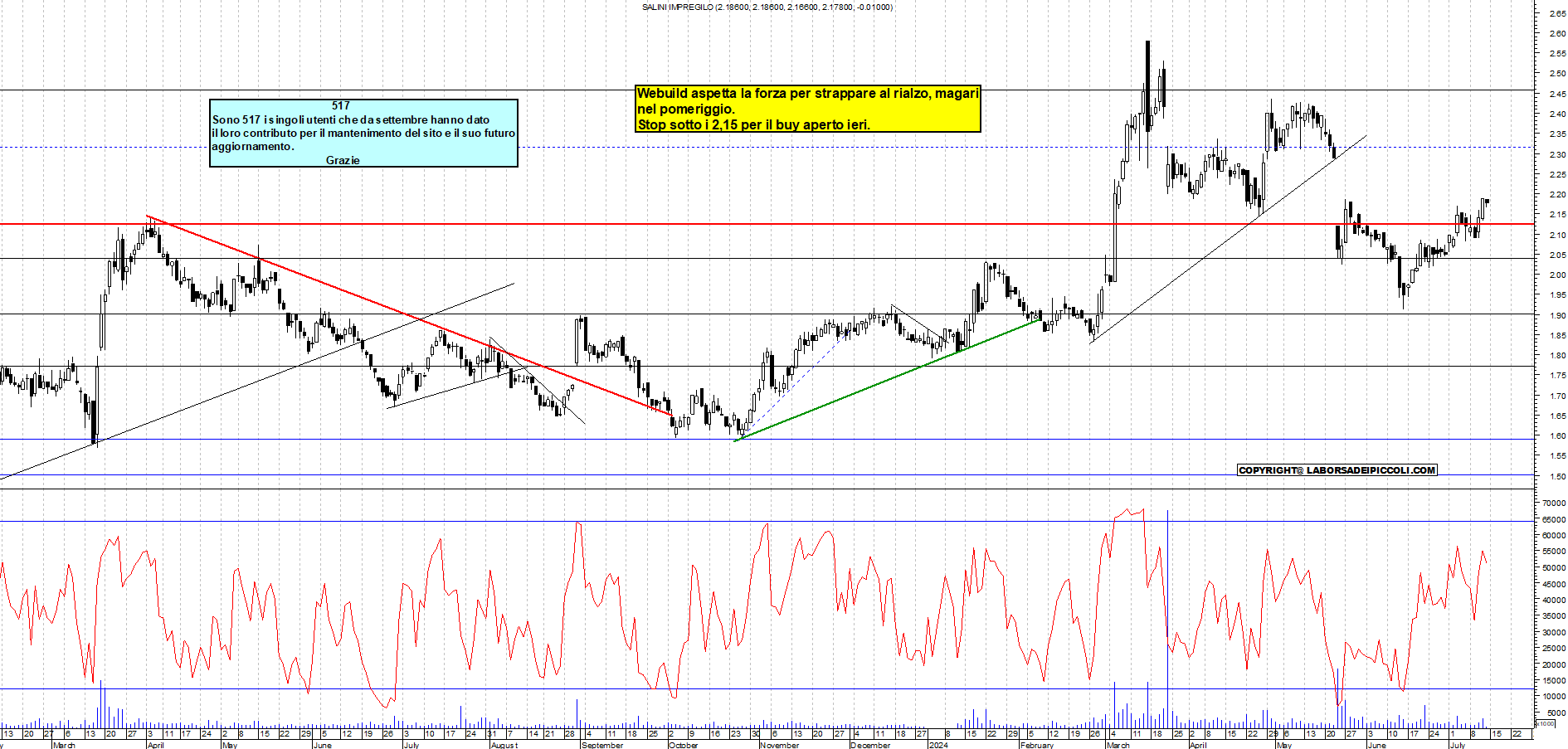Click the 60000 volume axis label
Viewport: 1568px width, 749px height.
(1554, 536)
